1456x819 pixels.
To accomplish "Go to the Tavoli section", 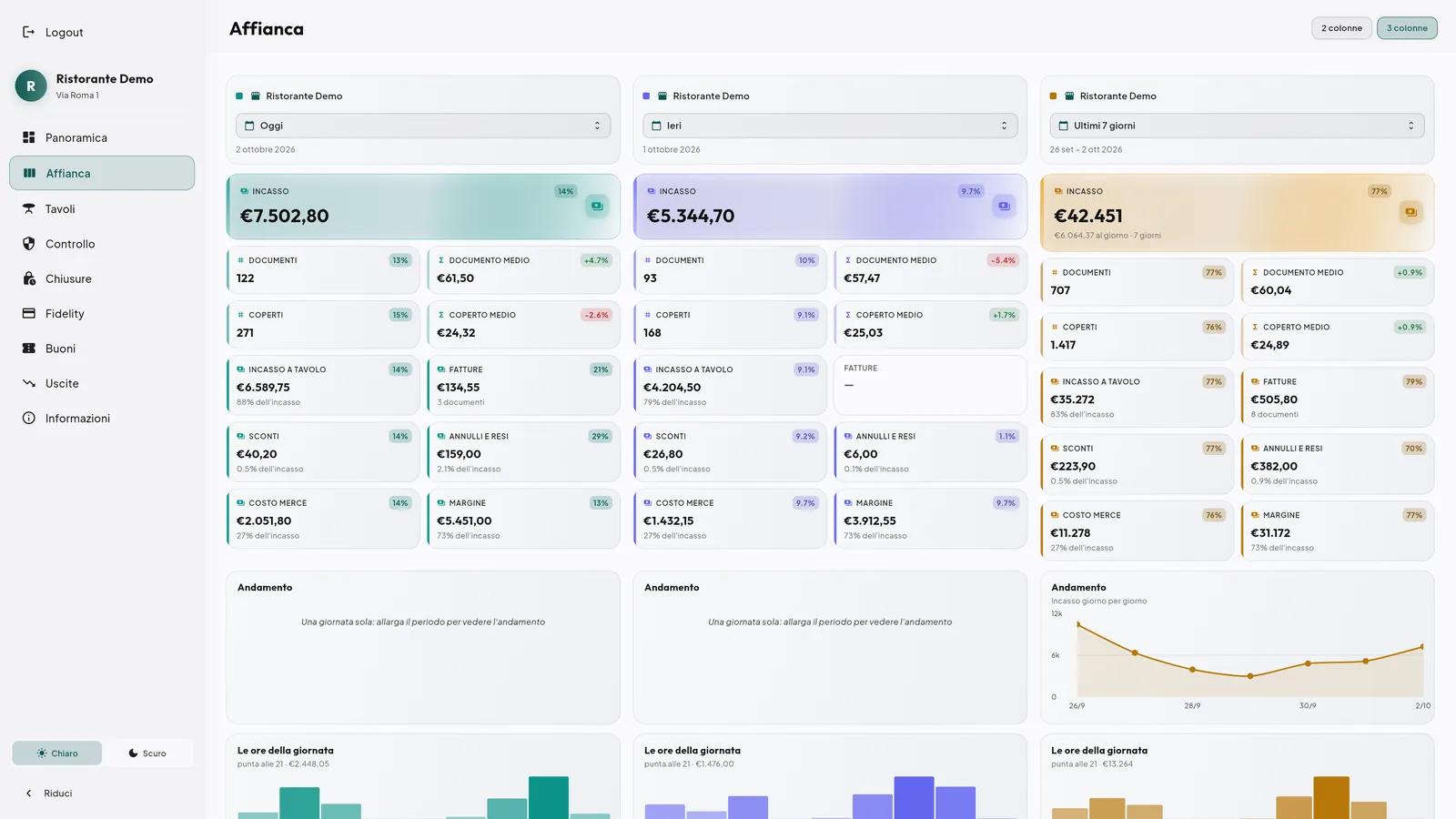I will [x=102, y=208].
